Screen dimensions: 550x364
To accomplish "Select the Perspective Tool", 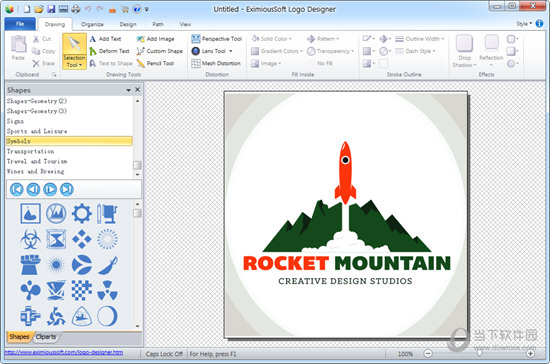I will click(217, 39).
